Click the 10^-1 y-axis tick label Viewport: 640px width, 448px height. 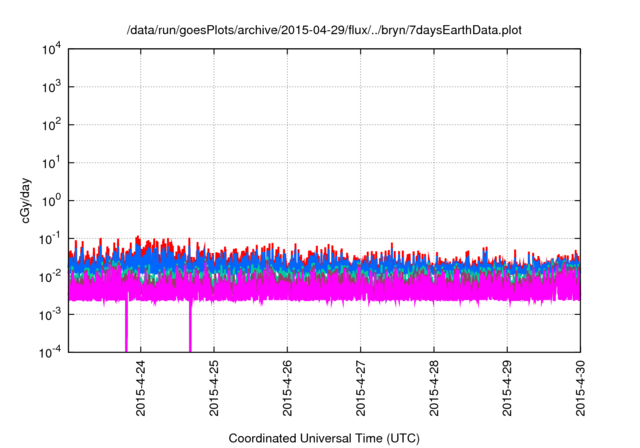(50, 239)
